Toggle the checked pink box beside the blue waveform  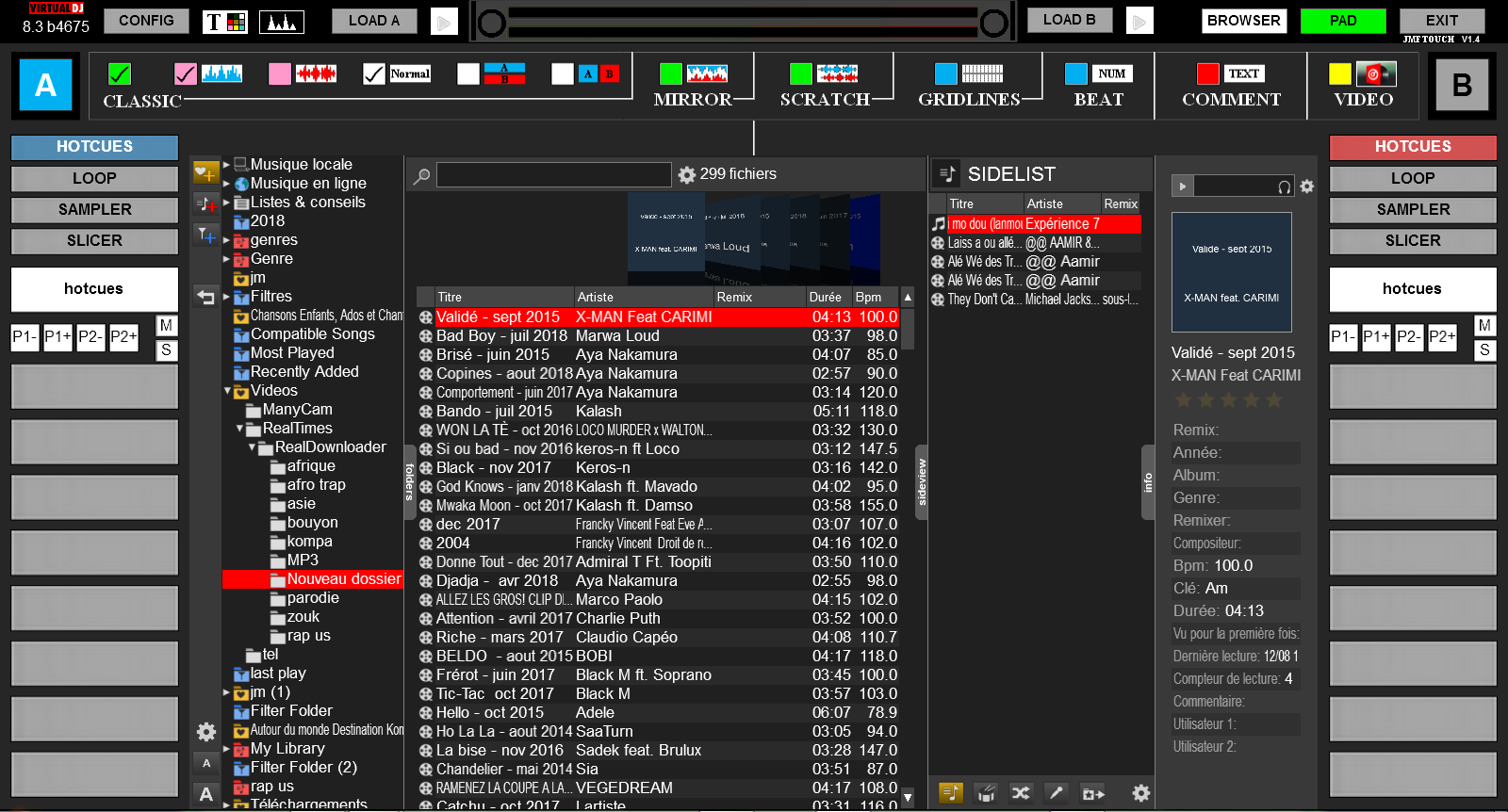coord(186,73)
